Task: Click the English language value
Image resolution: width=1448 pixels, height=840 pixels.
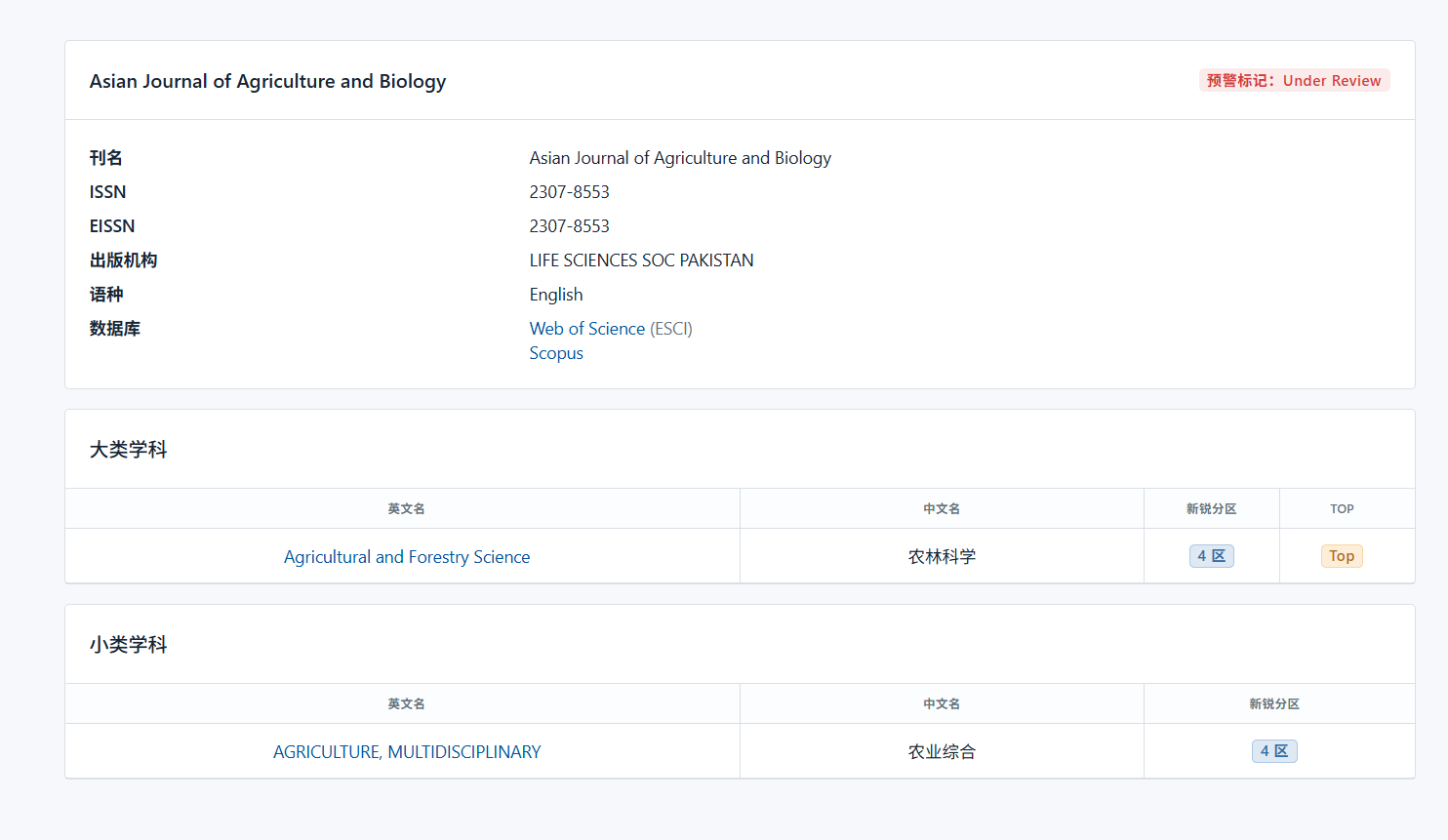Action: click(x=556, y=295)
